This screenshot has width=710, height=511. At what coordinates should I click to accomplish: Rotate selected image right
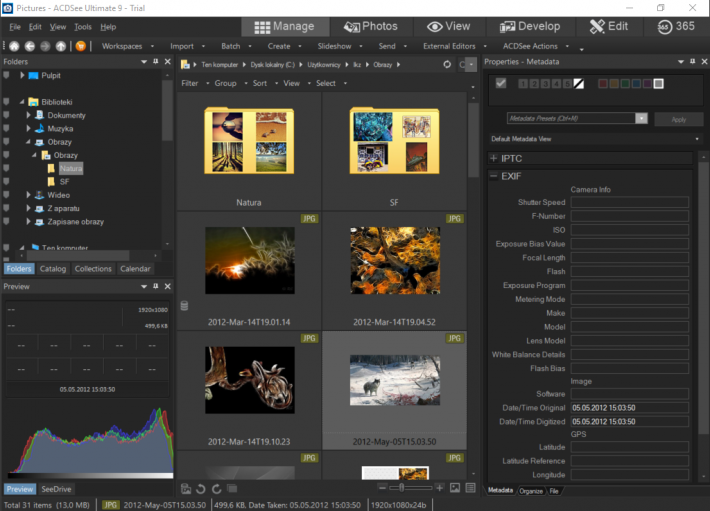click(x=216, y=489)
